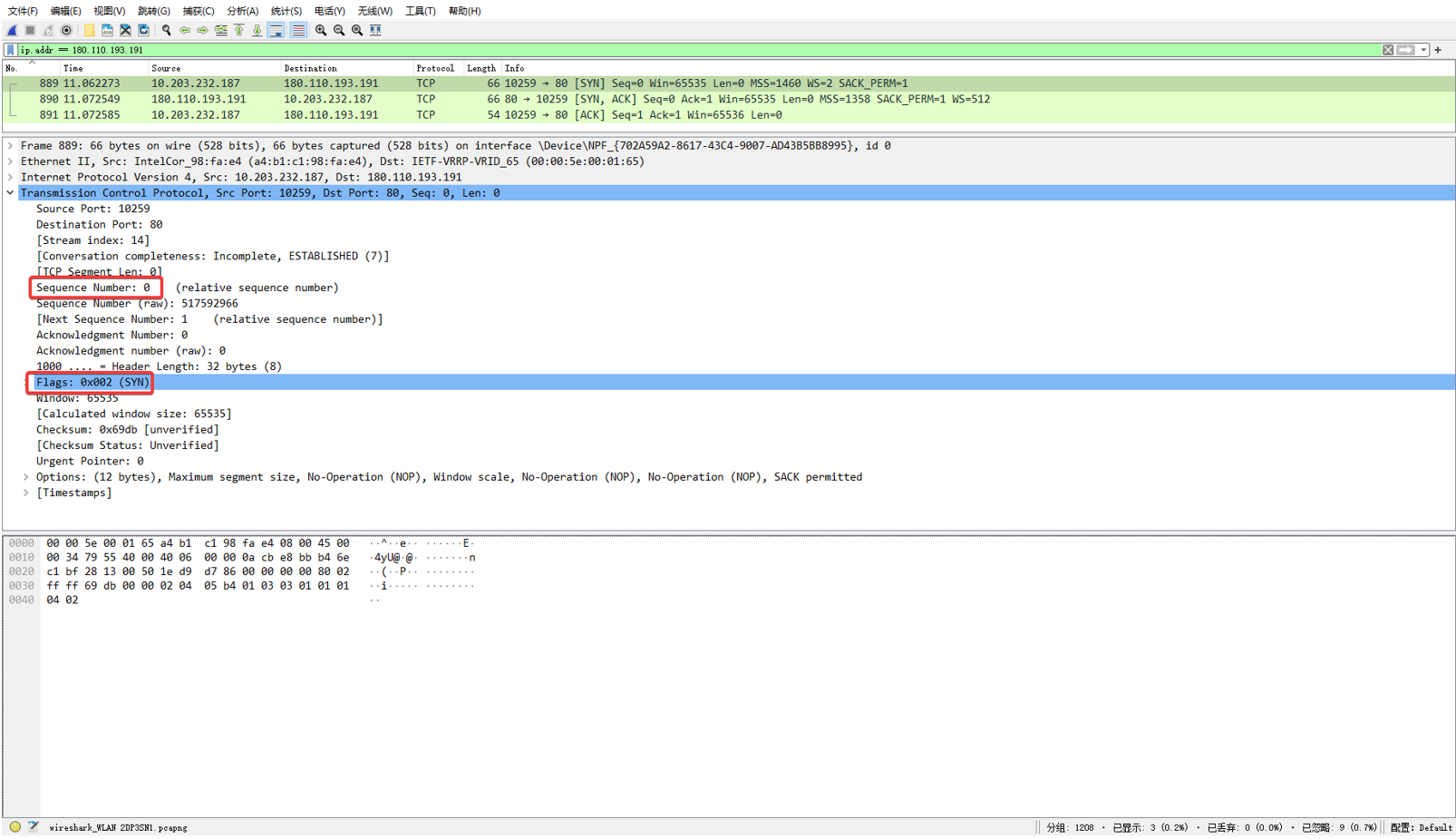Open capture options

(66, 30)
